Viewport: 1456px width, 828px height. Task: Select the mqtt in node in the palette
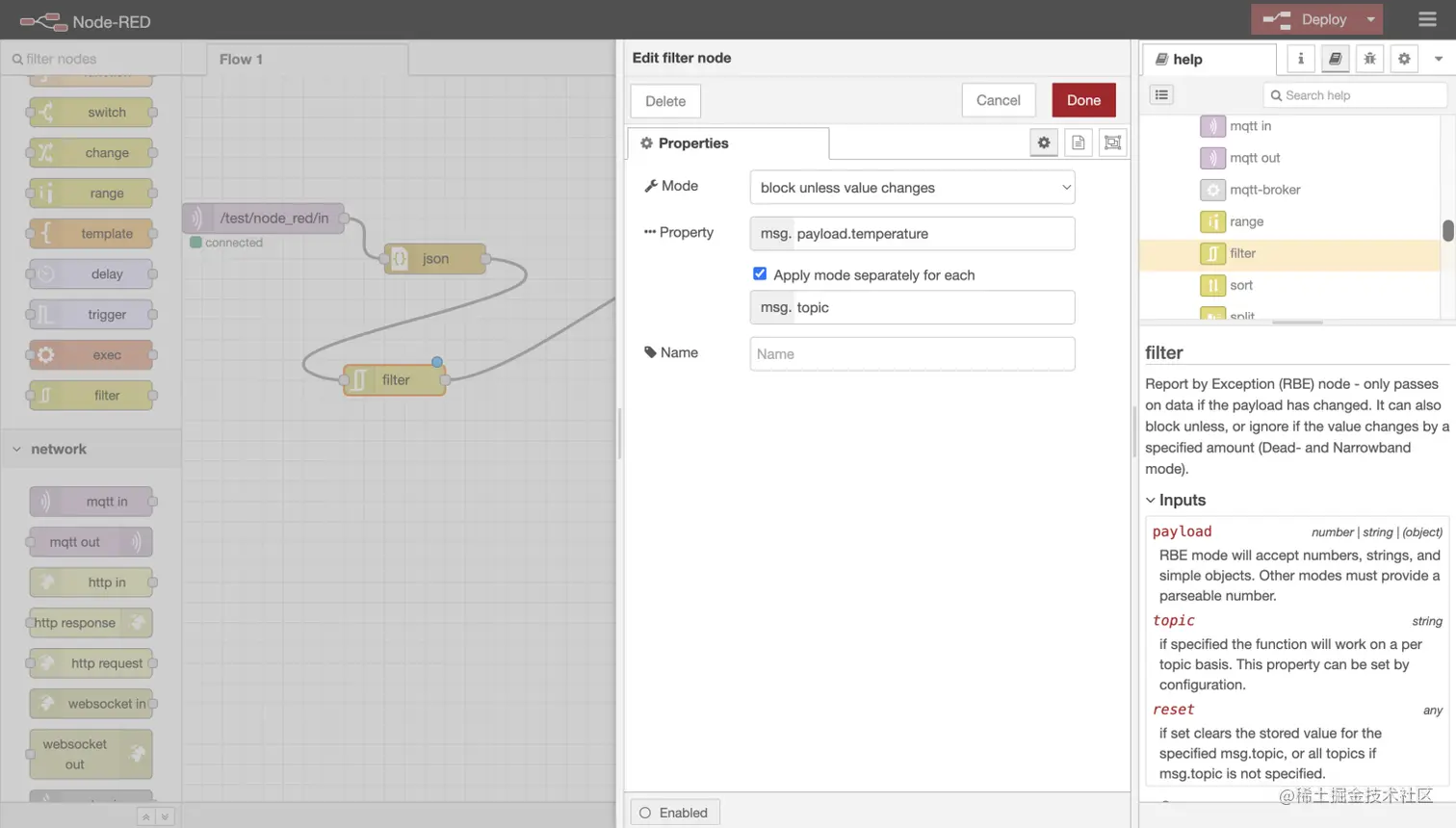(91, 501)
